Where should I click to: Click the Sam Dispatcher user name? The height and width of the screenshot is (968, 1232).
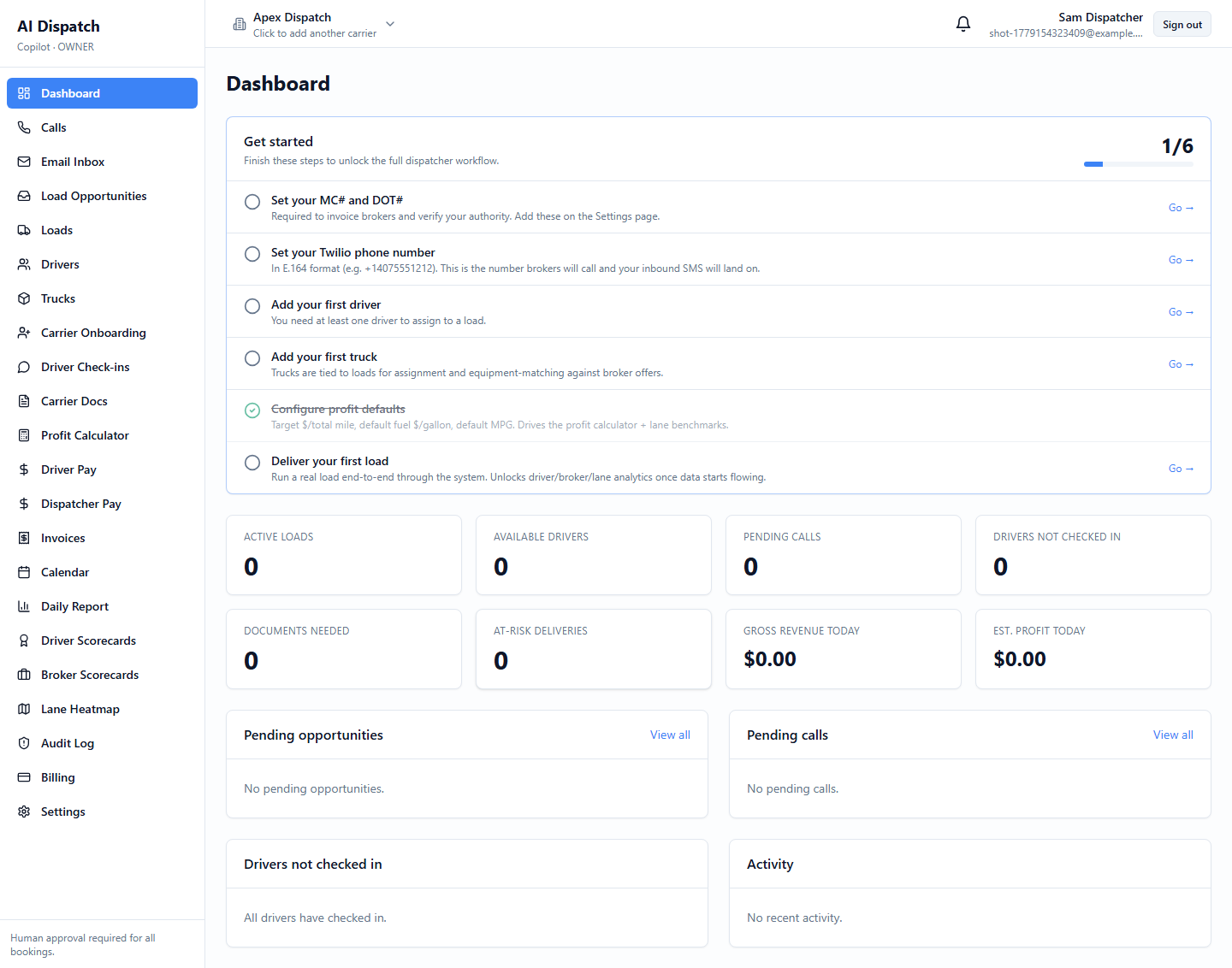click(1100, 17)
